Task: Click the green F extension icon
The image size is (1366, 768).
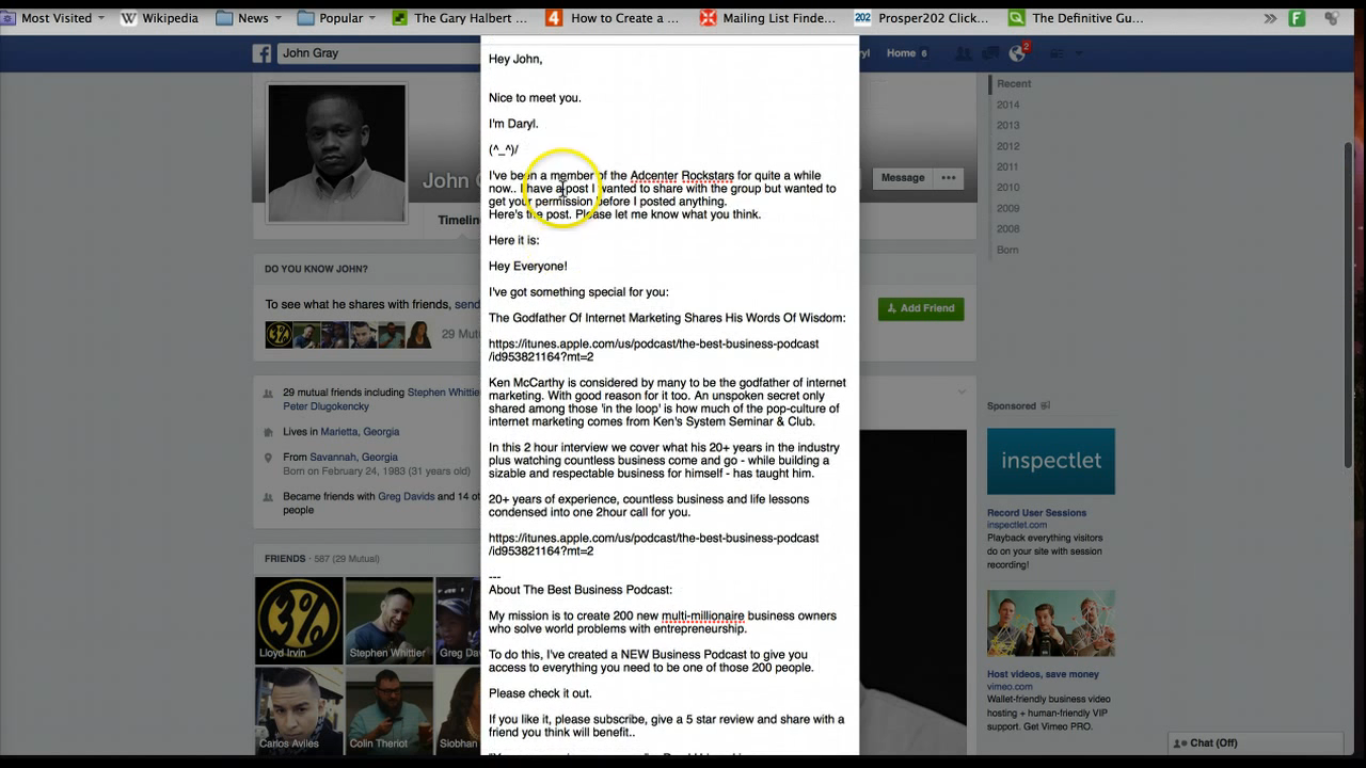Action: 1297,18
